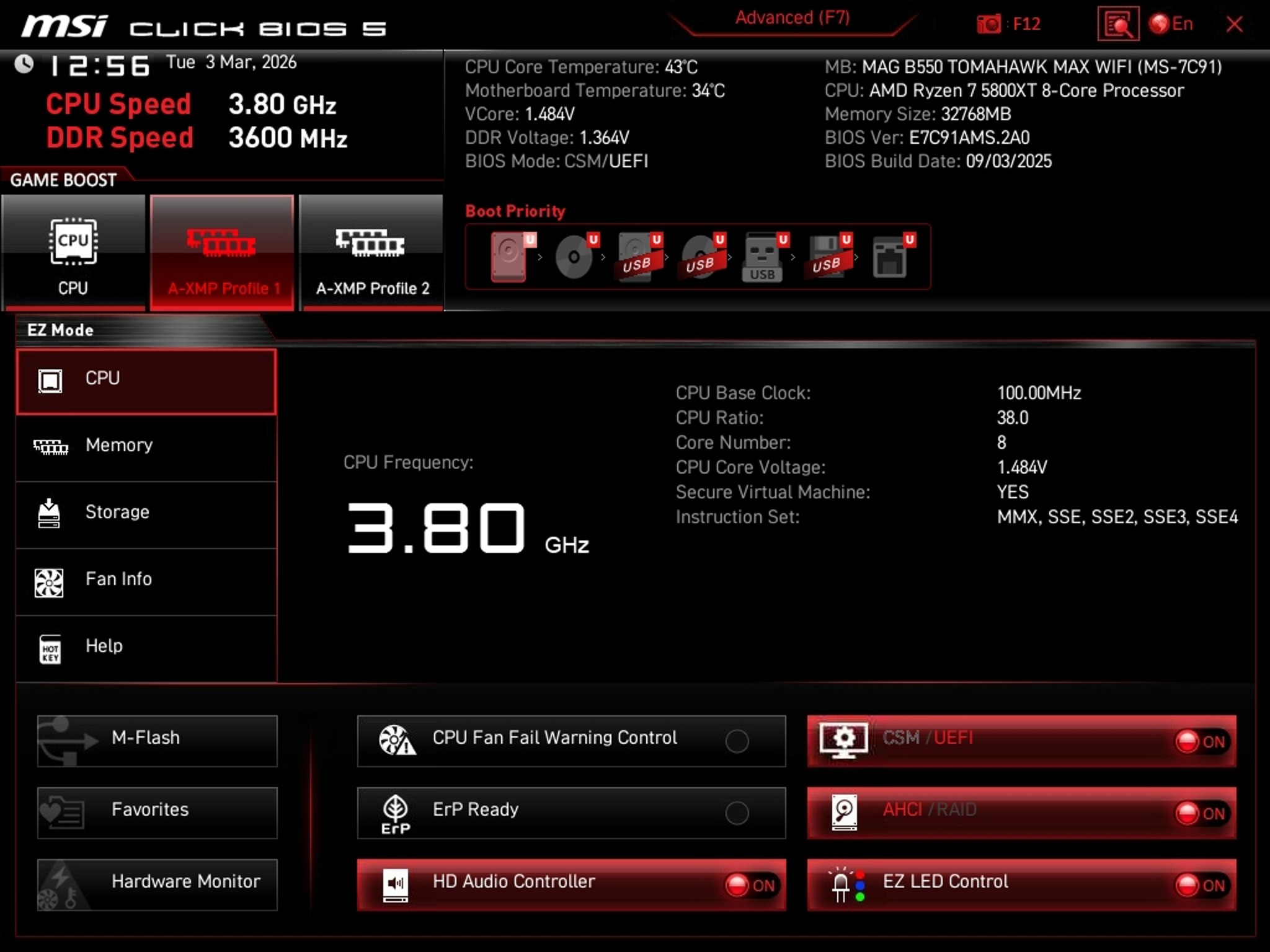Open the Fan Info tab
Screen dimensions: 1270x952
(x=146, y=582)
